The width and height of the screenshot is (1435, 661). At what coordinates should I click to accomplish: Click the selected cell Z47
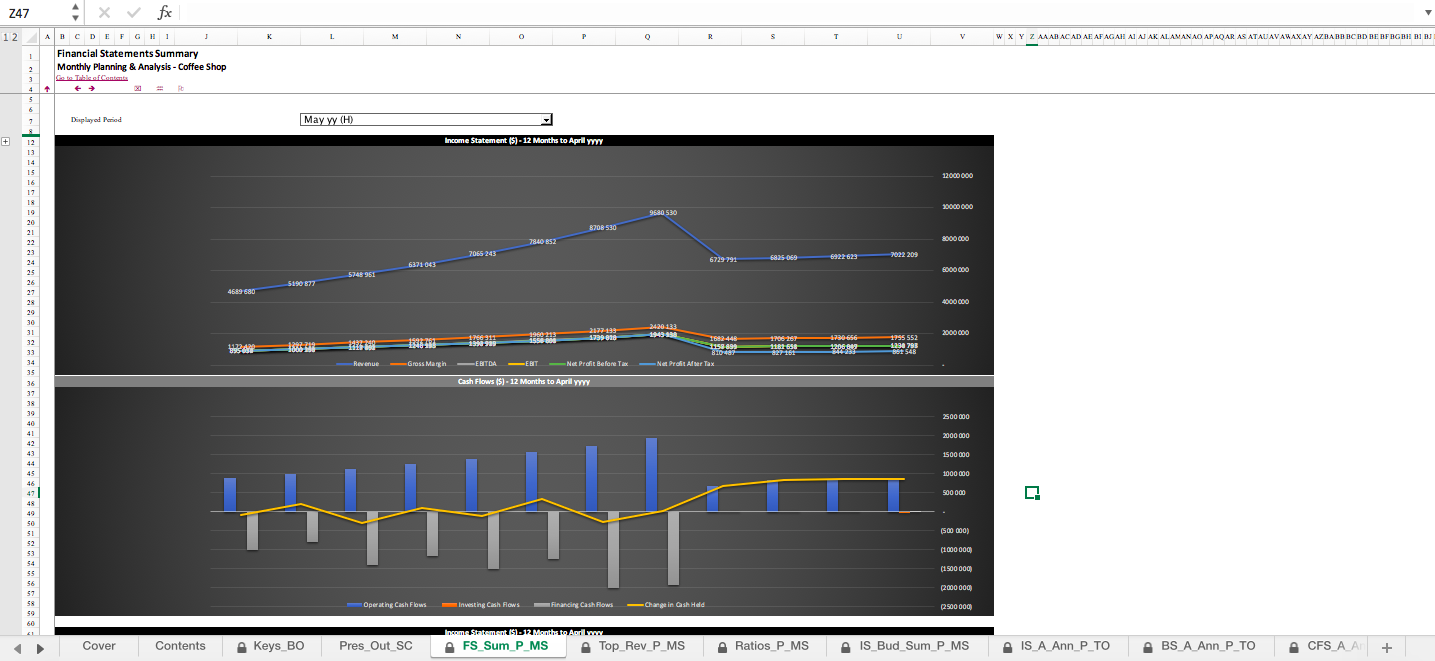click(x=1032, y=492)
